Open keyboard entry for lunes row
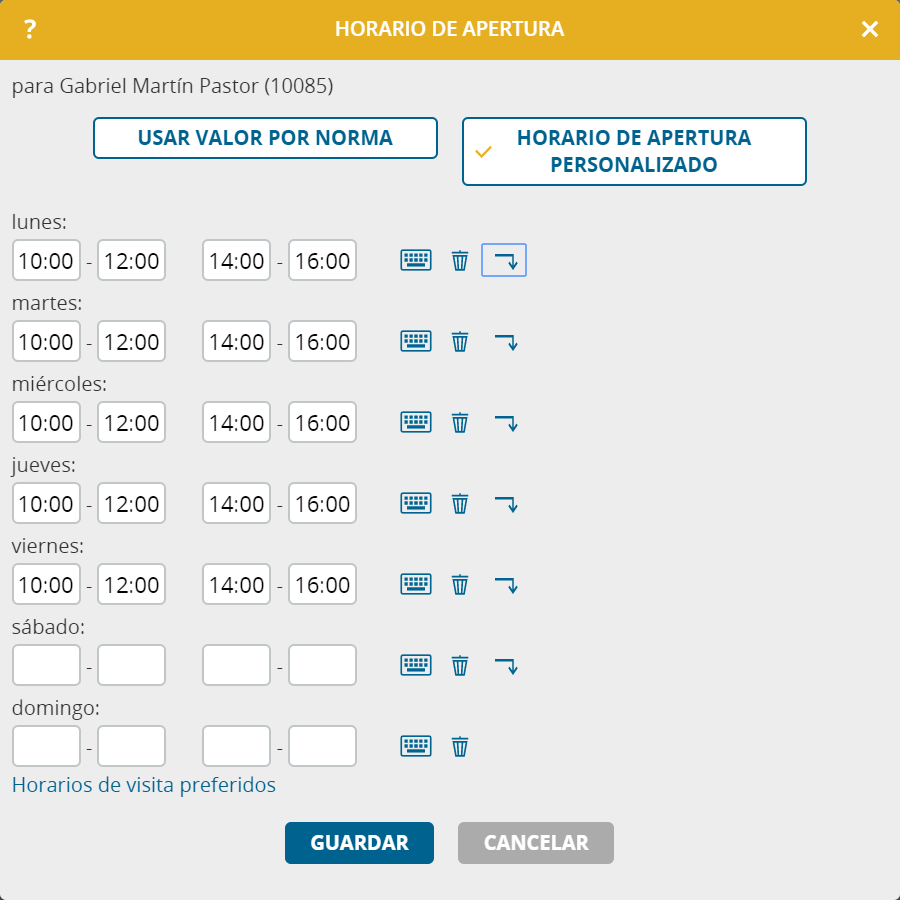The height and width of the screenshot is (900, 900). click(416, 260)
